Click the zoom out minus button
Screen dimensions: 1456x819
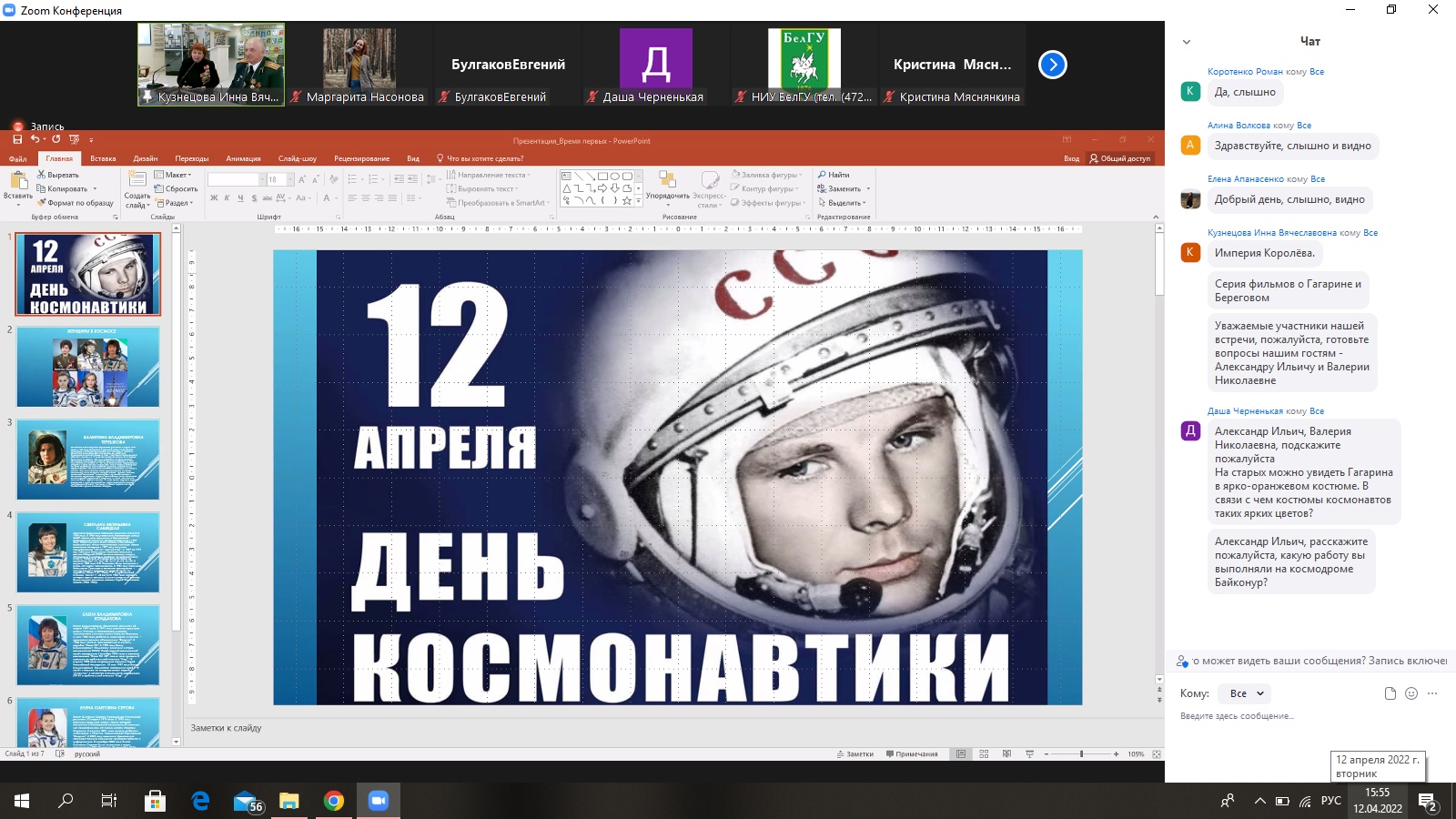point(1046,753)
